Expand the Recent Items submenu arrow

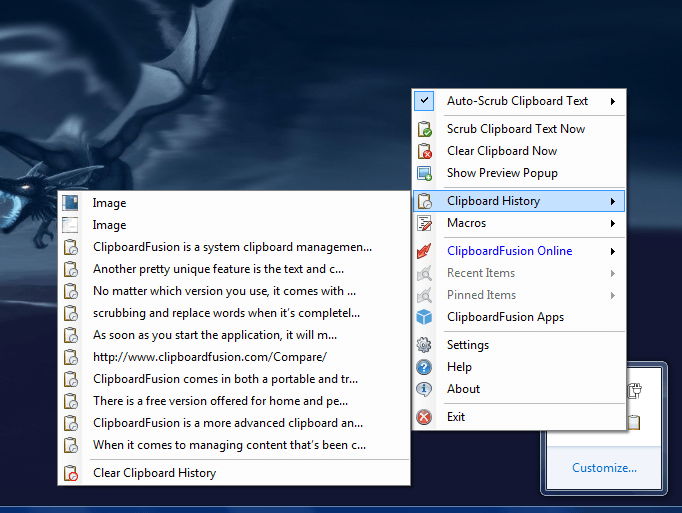pos(612,273)
